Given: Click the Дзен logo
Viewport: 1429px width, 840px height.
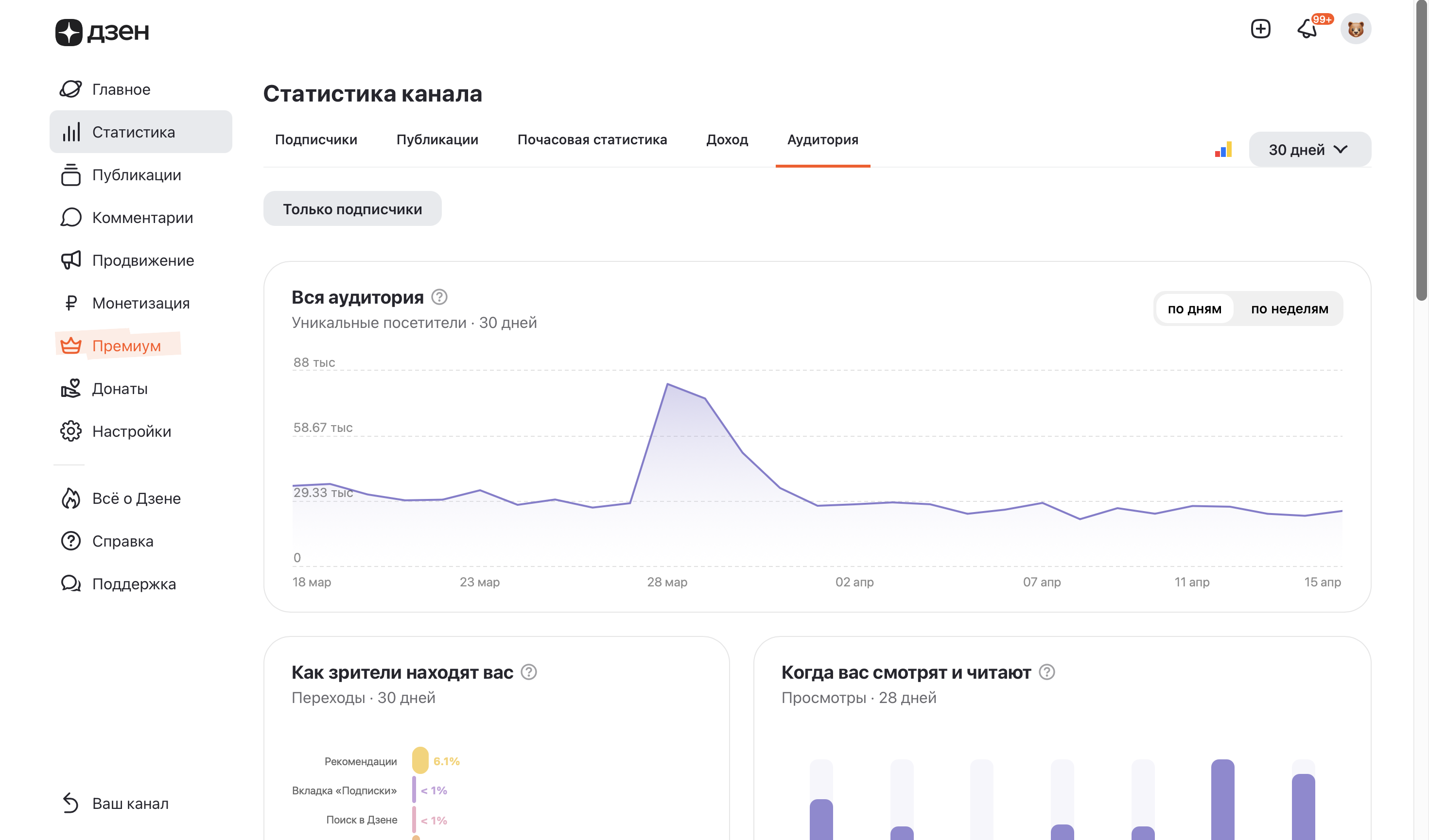Looking at the screenshot, I should pyautogui.click(x=102, y=32).
